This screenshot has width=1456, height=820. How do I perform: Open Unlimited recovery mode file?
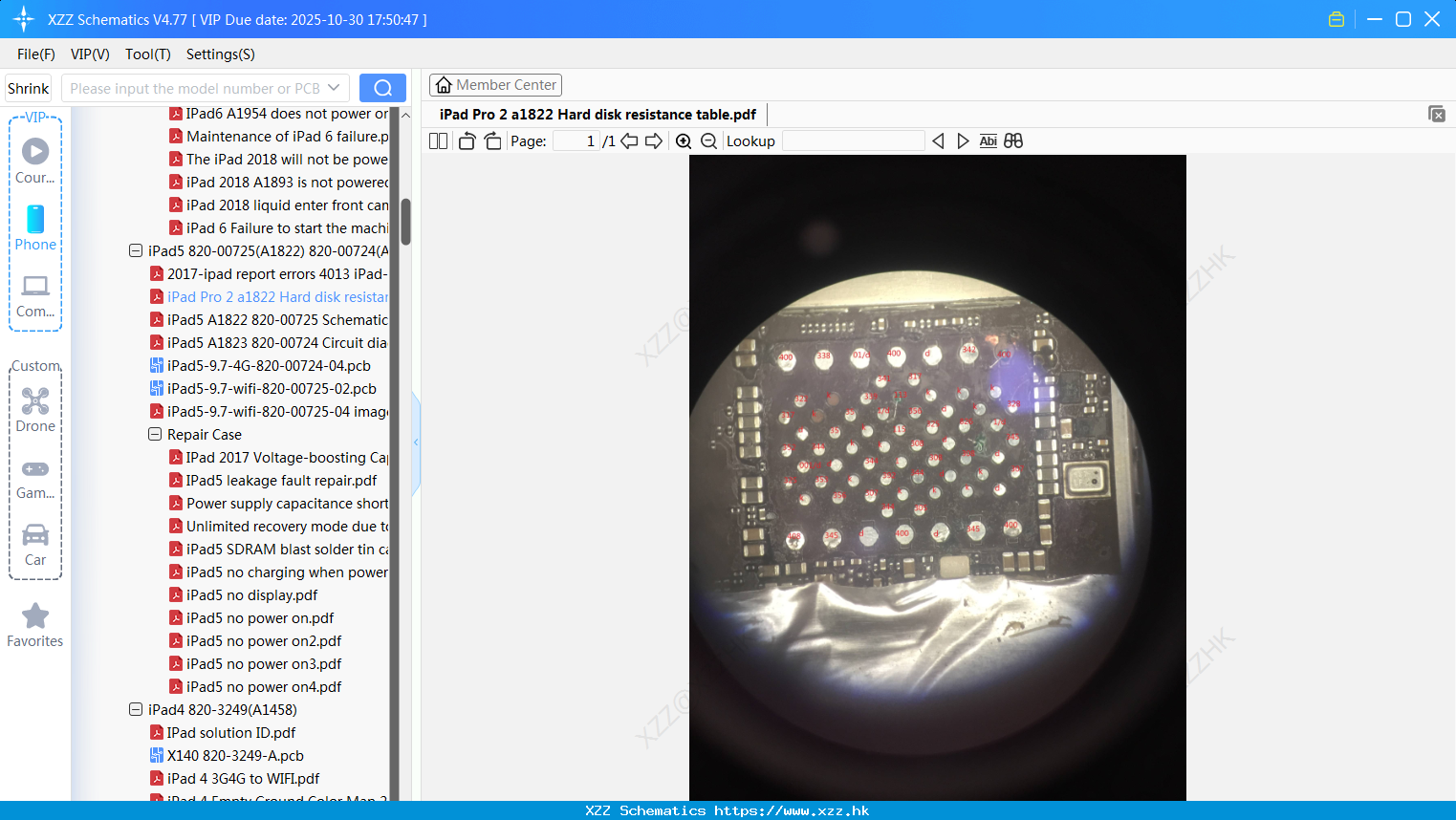tap(278, 526)
